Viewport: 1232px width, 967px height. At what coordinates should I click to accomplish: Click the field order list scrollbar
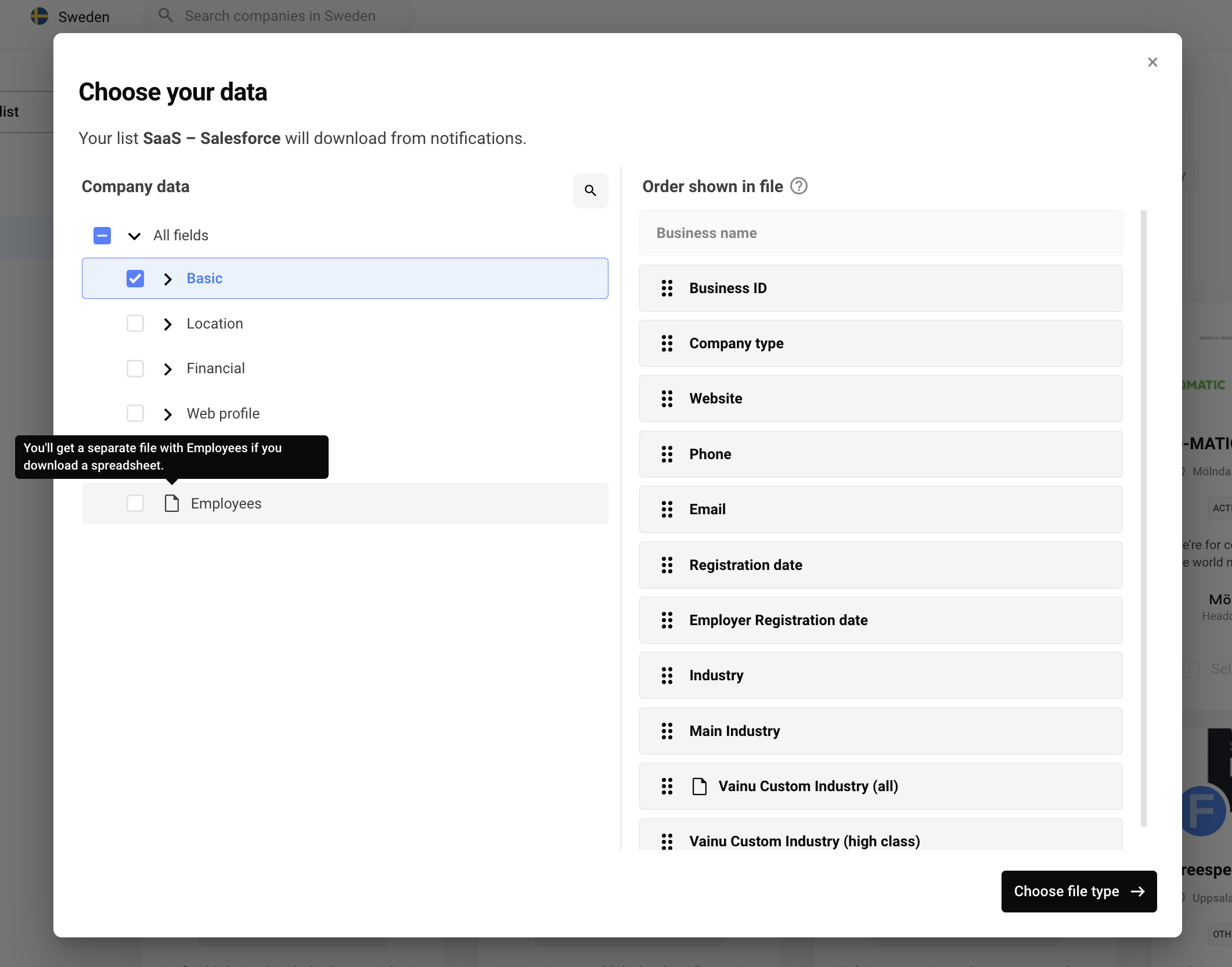(1143, 517)
